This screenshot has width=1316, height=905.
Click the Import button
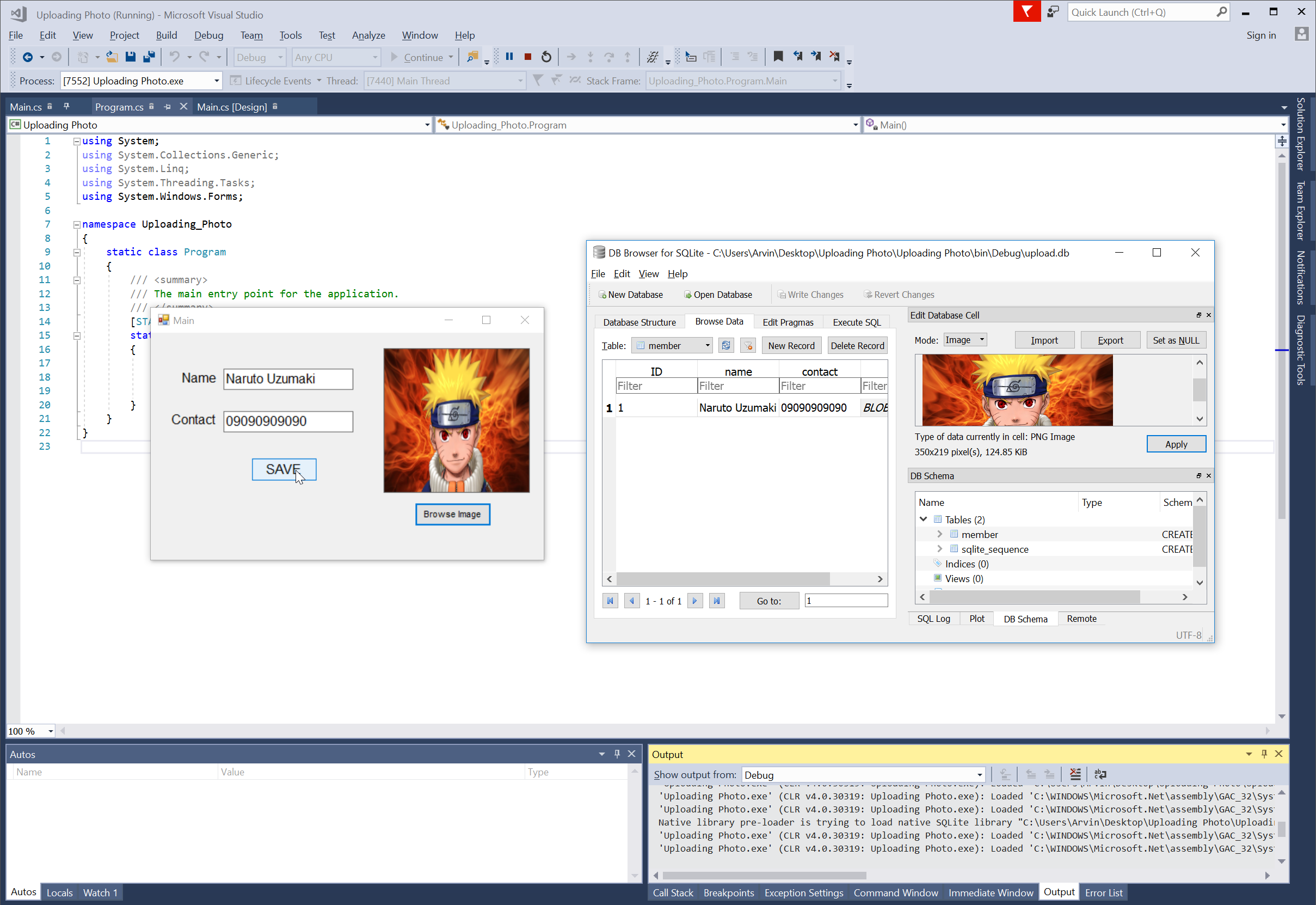(1044, 340)
